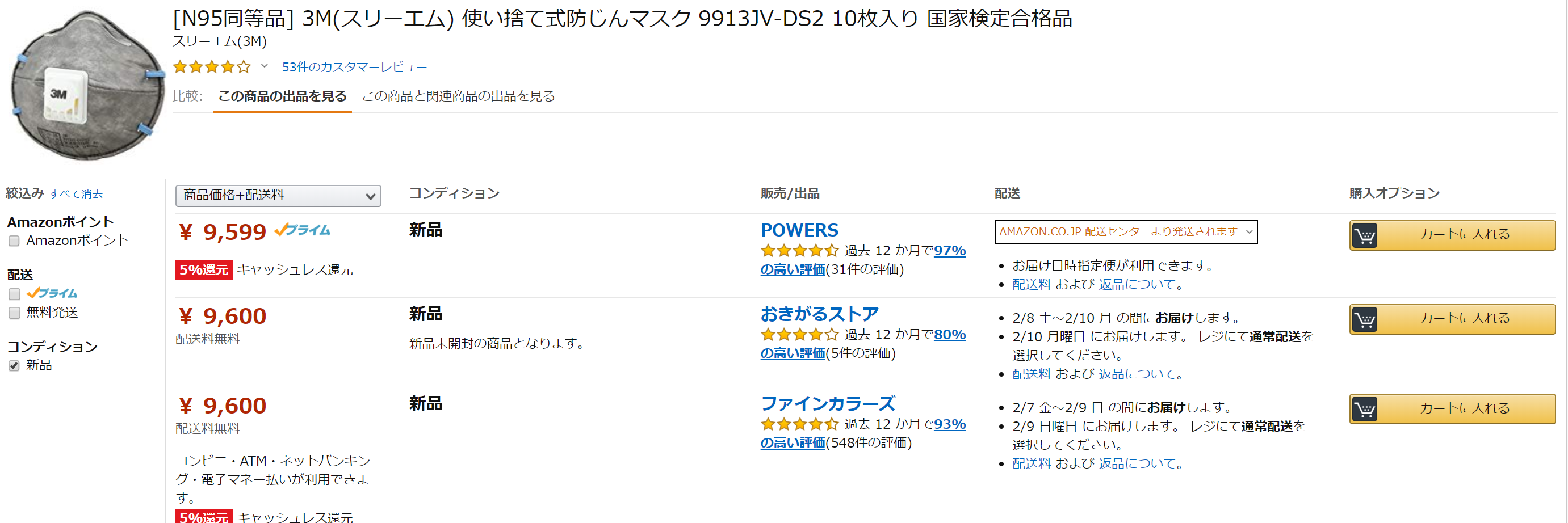Click ファインカラーズ seller star rating icons

pyautogui.click(x=799, y=424)
